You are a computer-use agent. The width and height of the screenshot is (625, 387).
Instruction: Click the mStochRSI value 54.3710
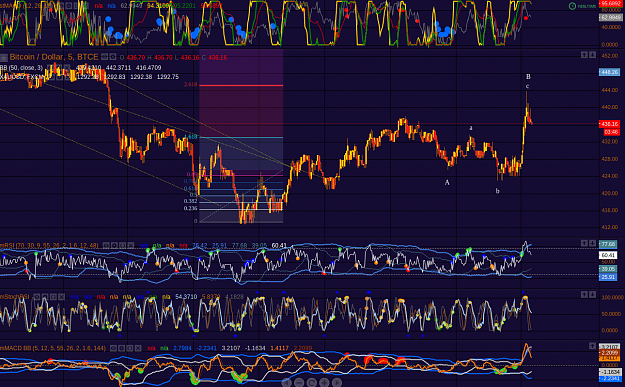click(186, 297)
